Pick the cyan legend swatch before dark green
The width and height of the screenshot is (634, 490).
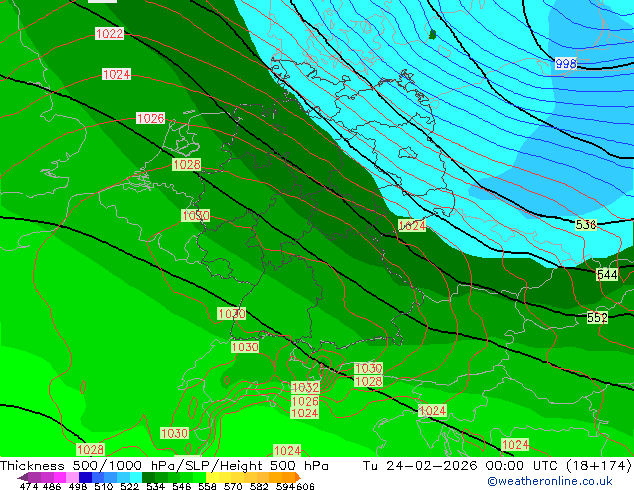(136, 477)
